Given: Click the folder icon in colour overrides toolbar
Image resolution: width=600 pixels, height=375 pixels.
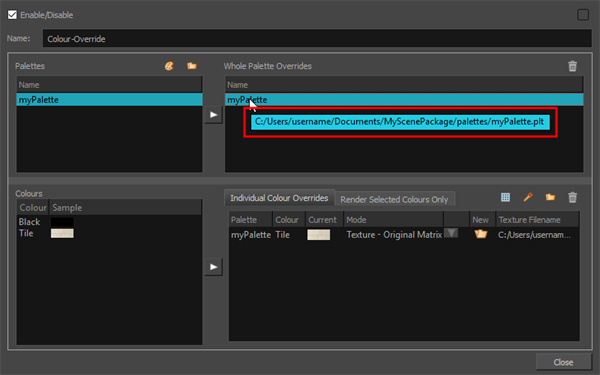Looking at the screenshot, I should pos(550,197).
